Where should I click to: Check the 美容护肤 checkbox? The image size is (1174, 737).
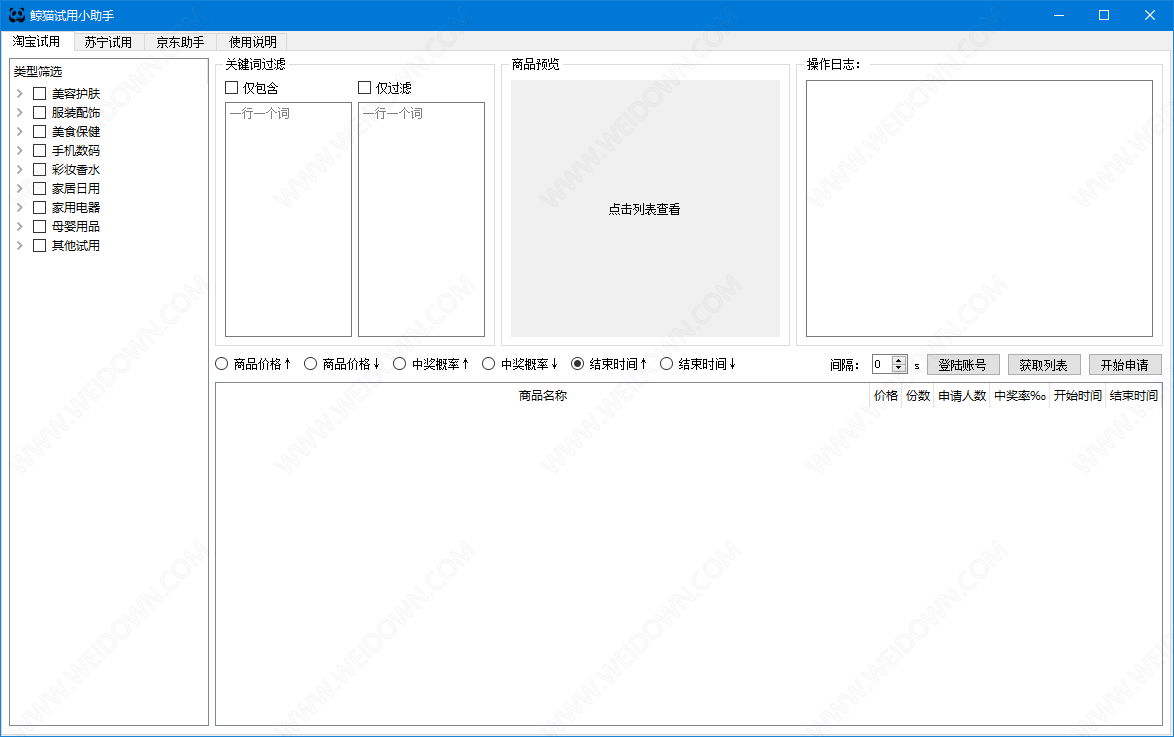pyautogui.click(x=40, y=94)
